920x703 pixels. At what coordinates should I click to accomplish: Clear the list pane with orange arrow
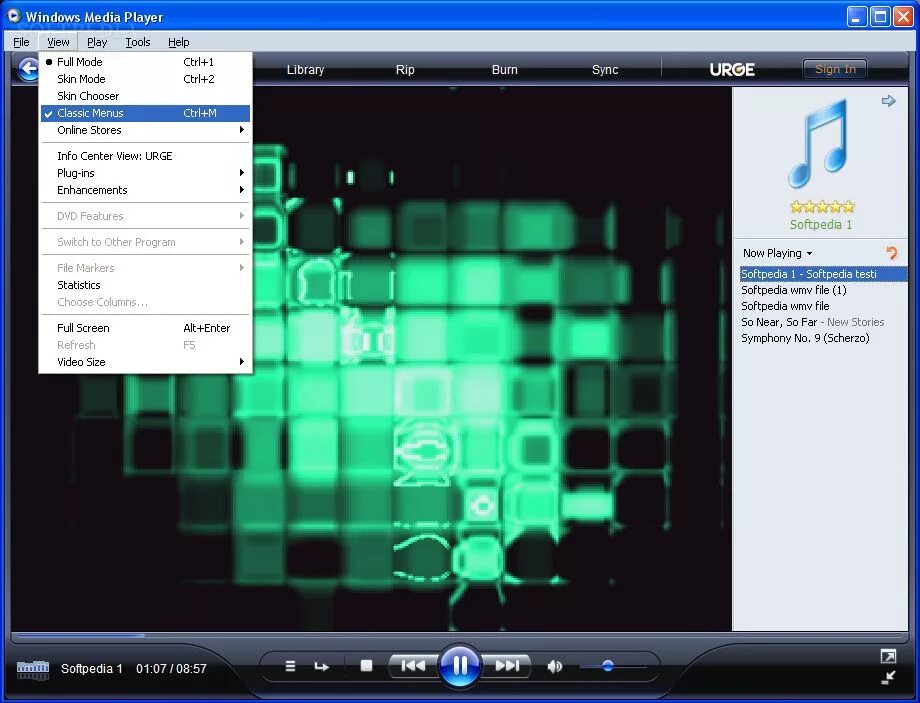point(891,253)
